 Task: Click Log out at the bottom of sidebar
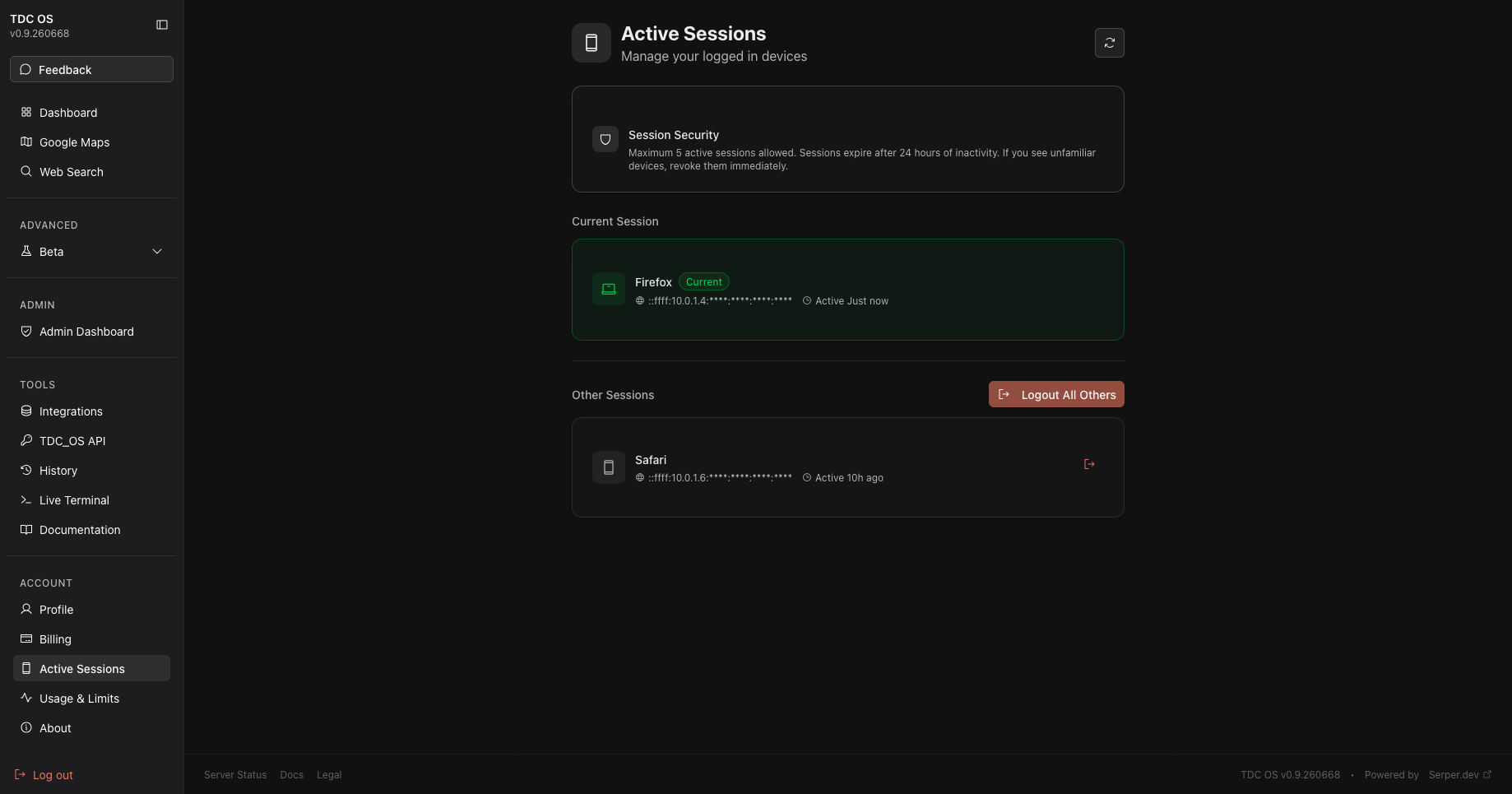53,774
